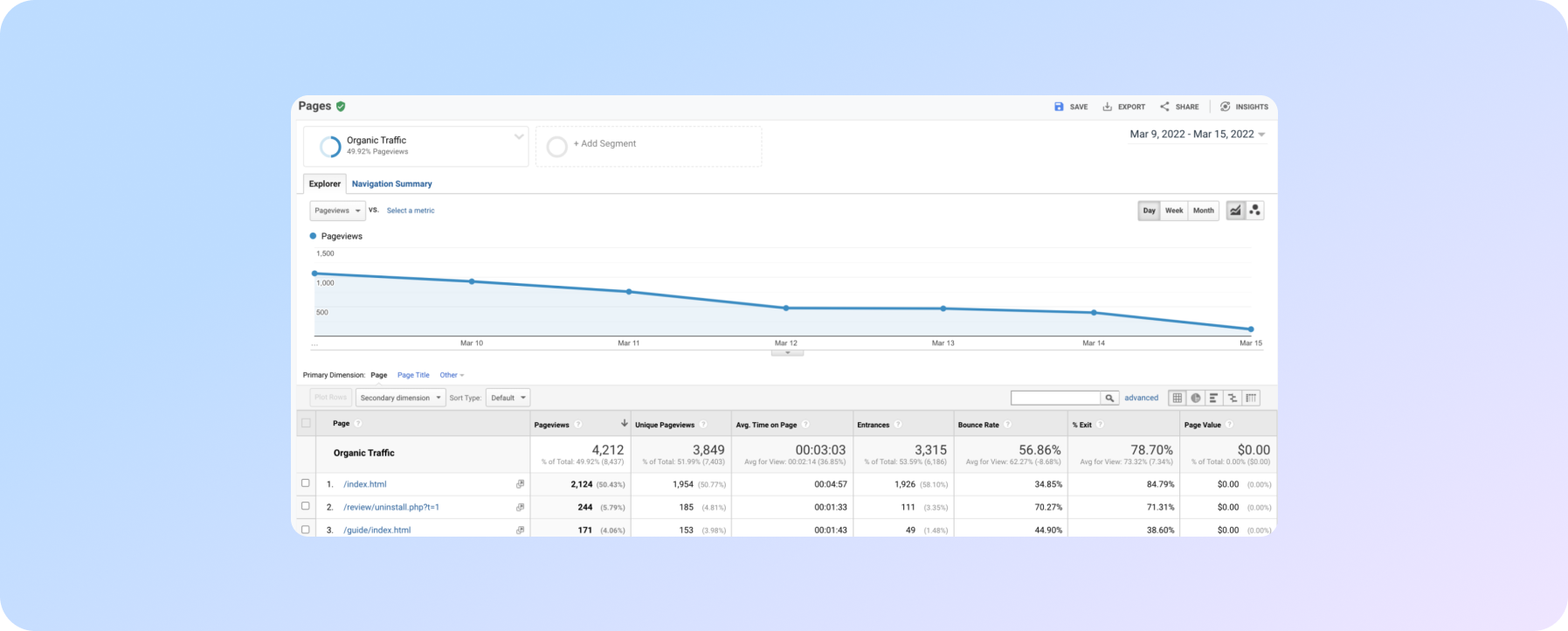Select the Week granularity toggle
The width and height of the screenshot is (1568, 631).
[x=1174, y=211]
